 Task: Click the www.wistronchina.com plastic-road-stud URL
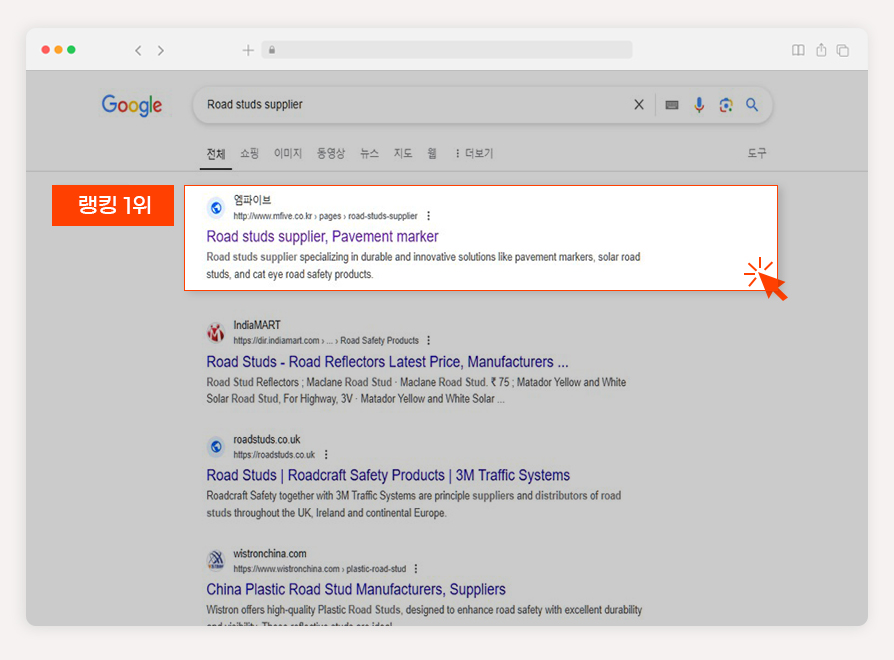coord(319,568)
